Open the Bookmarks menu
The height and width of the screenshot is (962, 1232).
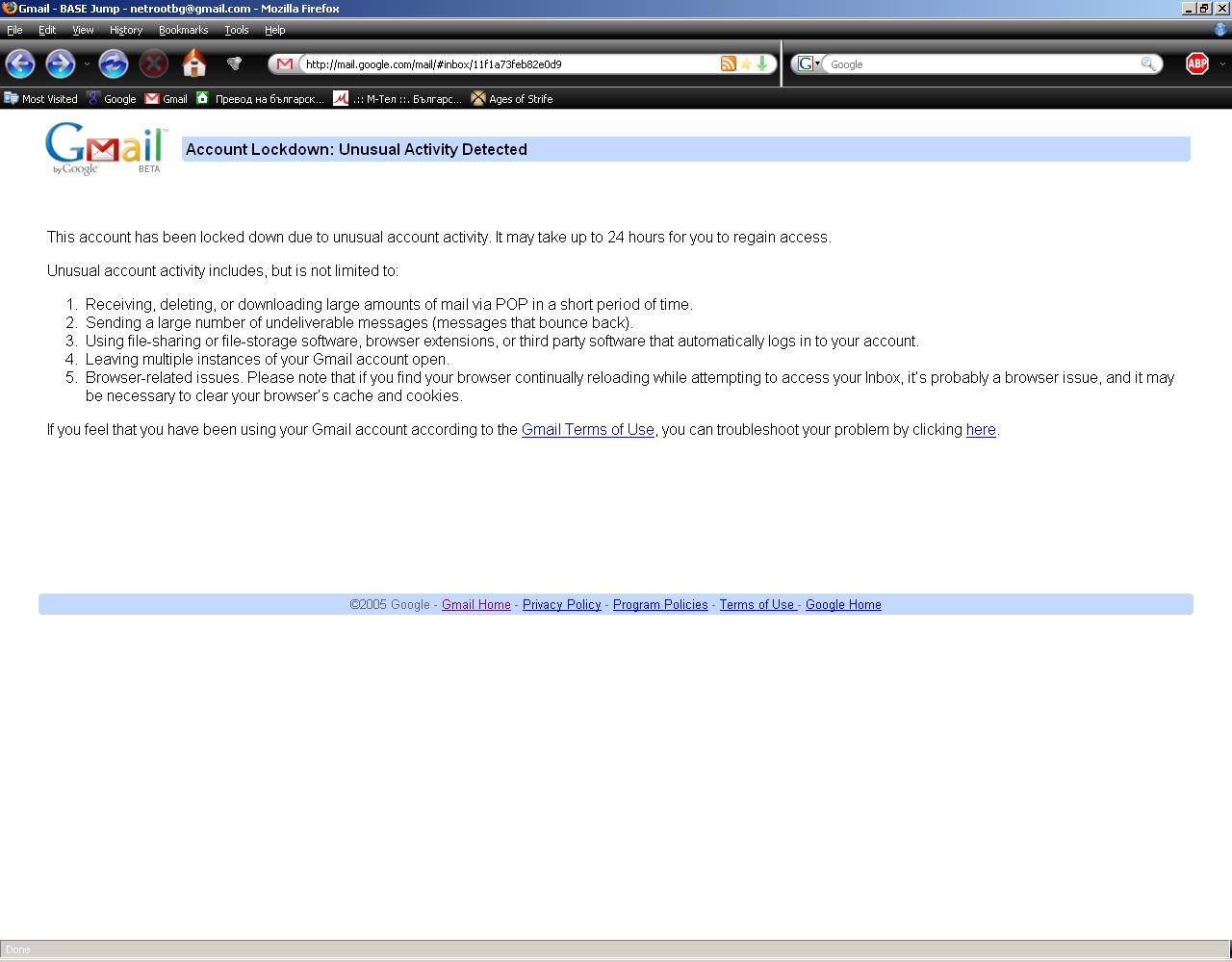183,30
